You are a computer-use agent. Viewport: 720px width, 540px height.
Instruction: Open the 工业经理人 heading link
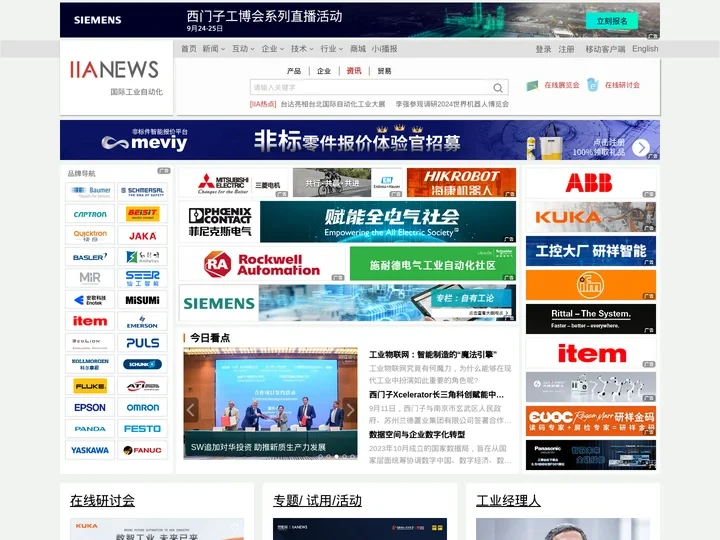click(508, 501)
